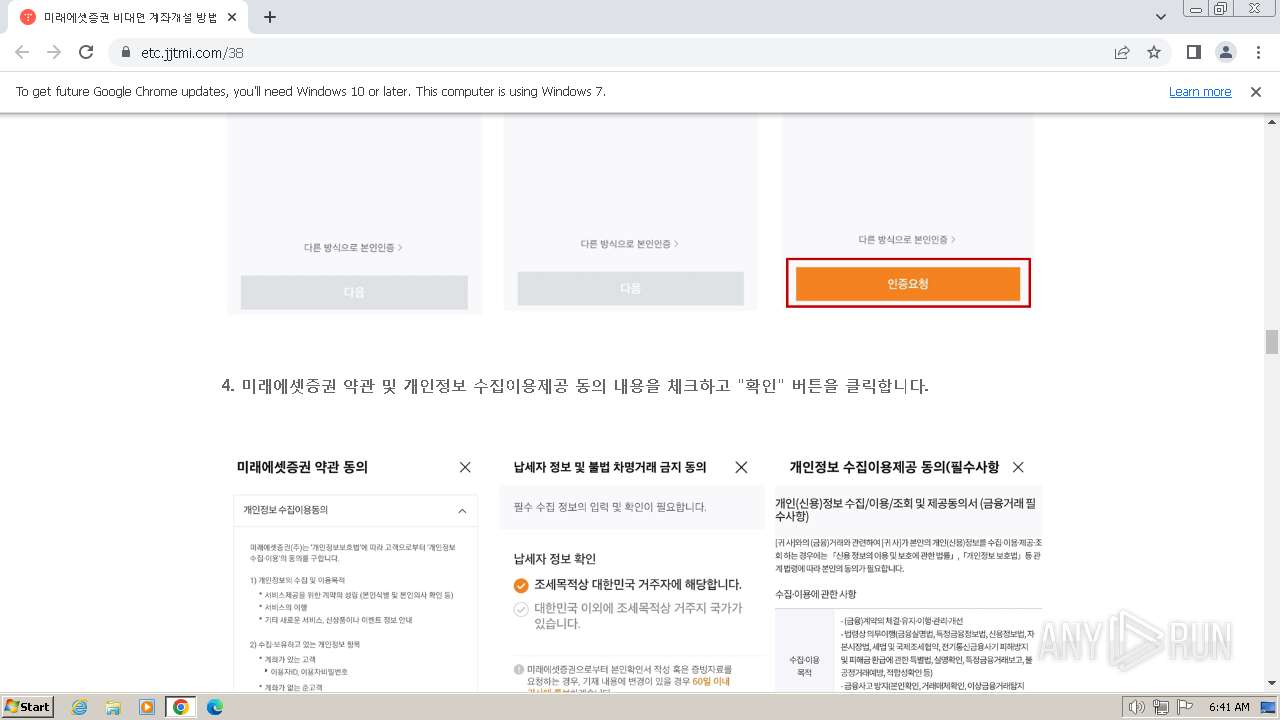Open a new tab with plus button
The image size is (1280, 720).
pos(269,17)
